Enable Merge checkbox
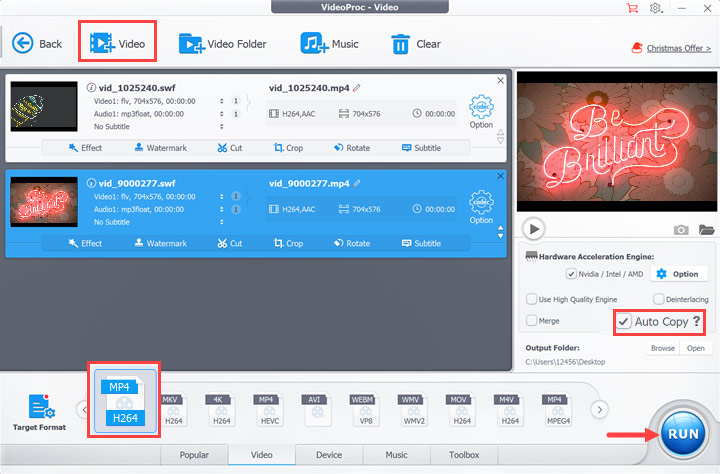 click(x=531, y=321)
